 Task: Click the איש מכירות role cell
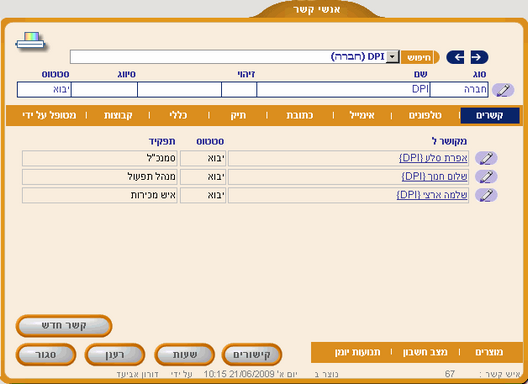(x=100, y=195)
